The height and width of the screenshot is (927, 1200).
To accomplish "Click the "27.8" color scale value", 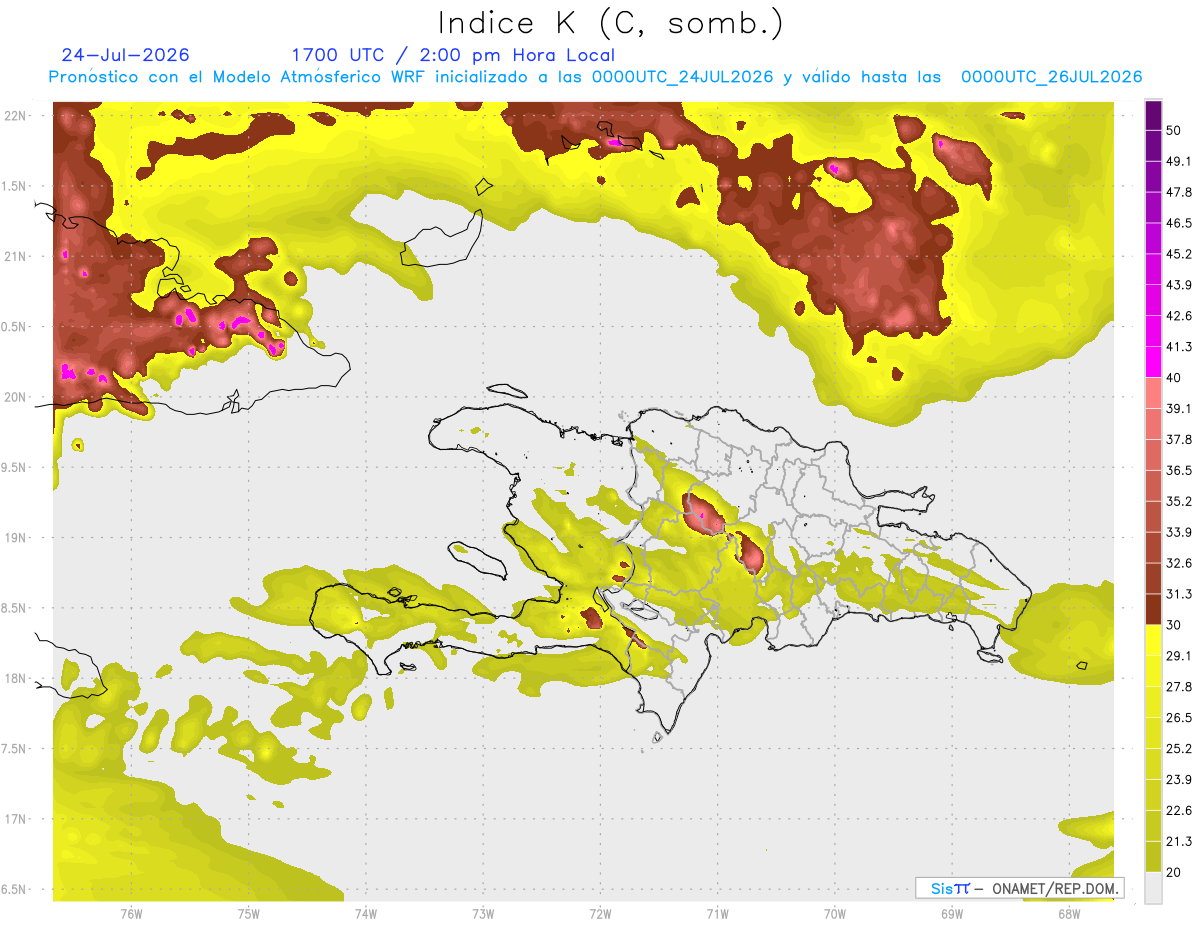I will coord(1178,687).
